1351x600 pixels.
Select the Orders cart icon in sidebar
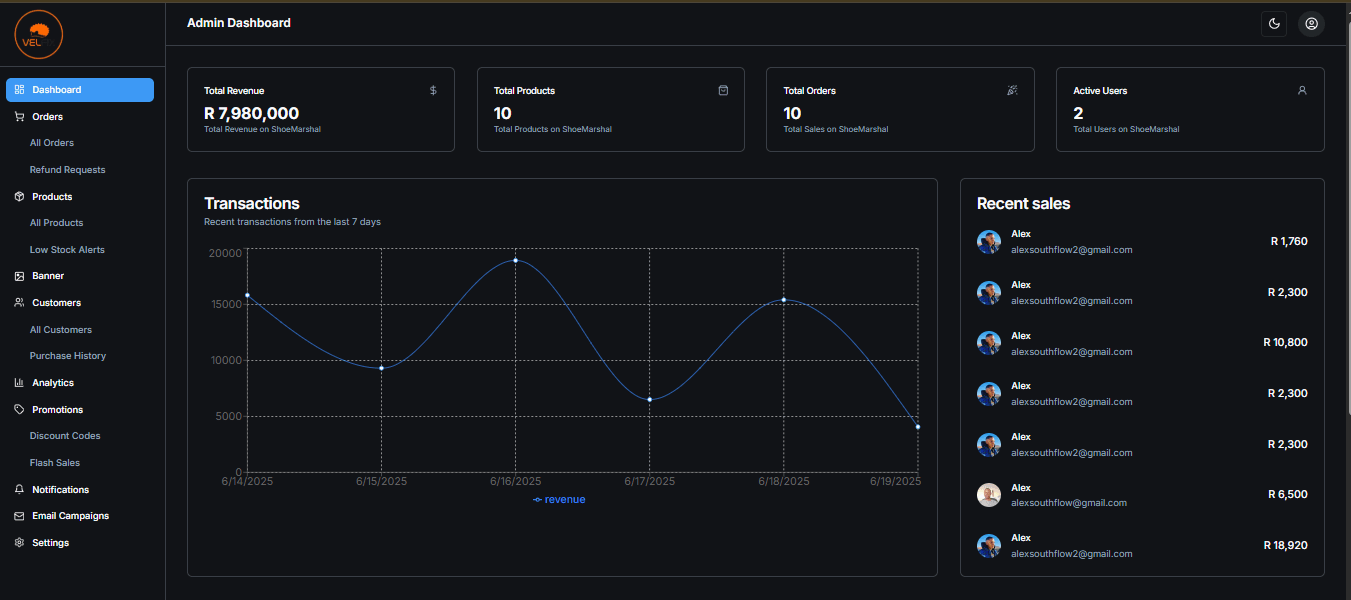coord(18,116)
